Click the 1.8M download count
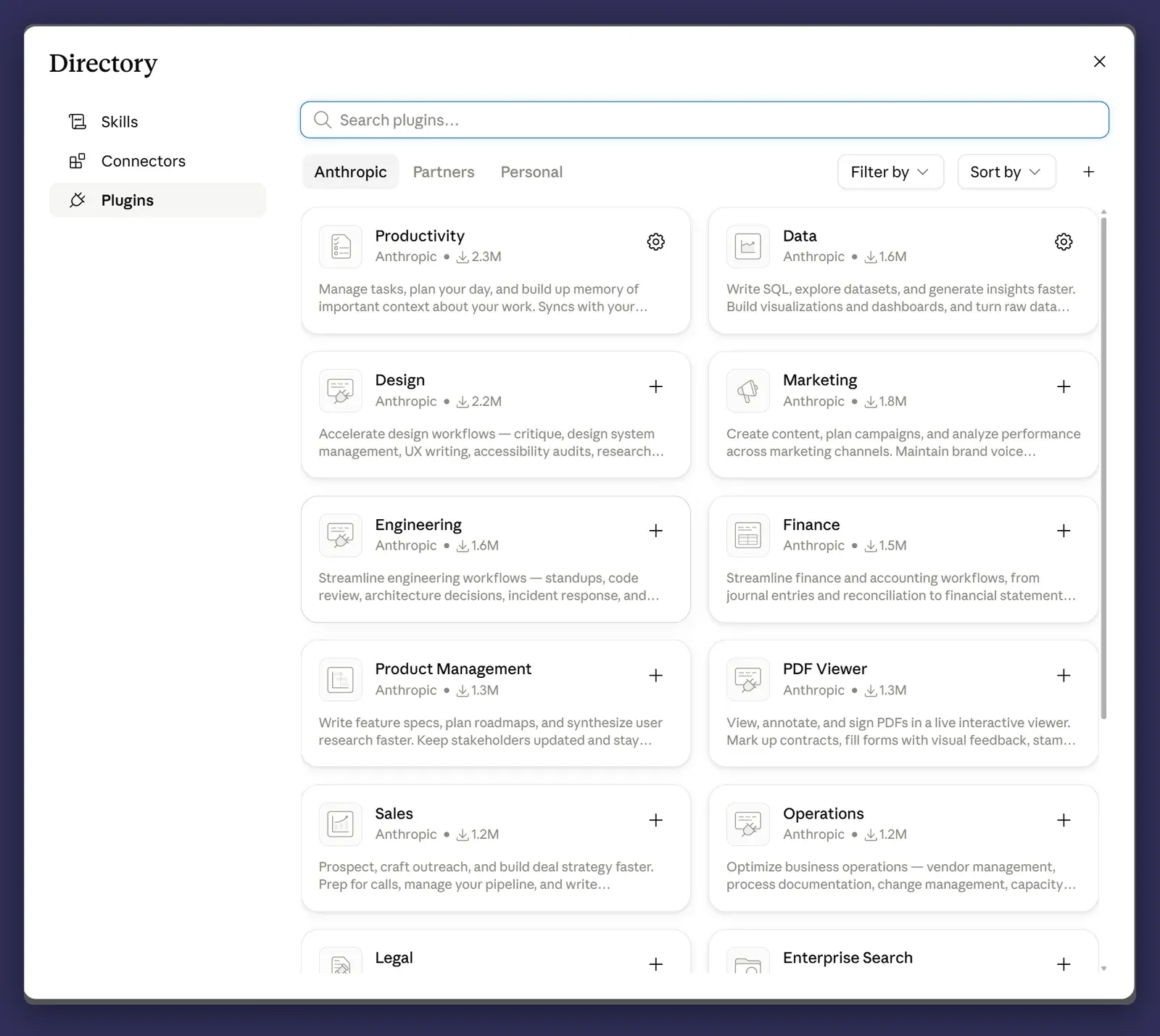Screen dimensions: 1160x1036 [x=886, y=401]
